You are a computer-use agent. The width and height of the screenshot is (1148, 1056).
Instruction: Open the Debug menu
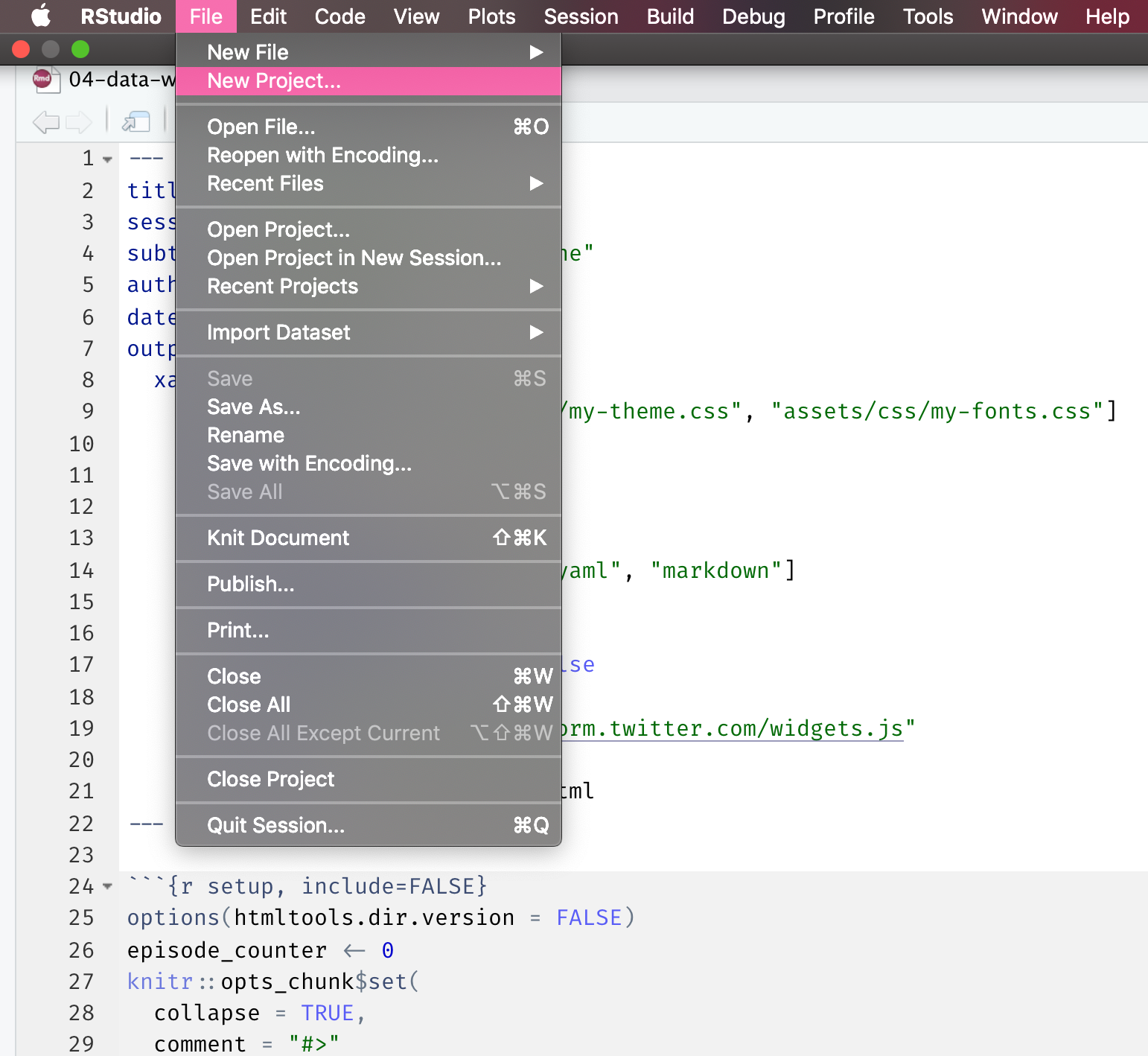click(753, 16)
